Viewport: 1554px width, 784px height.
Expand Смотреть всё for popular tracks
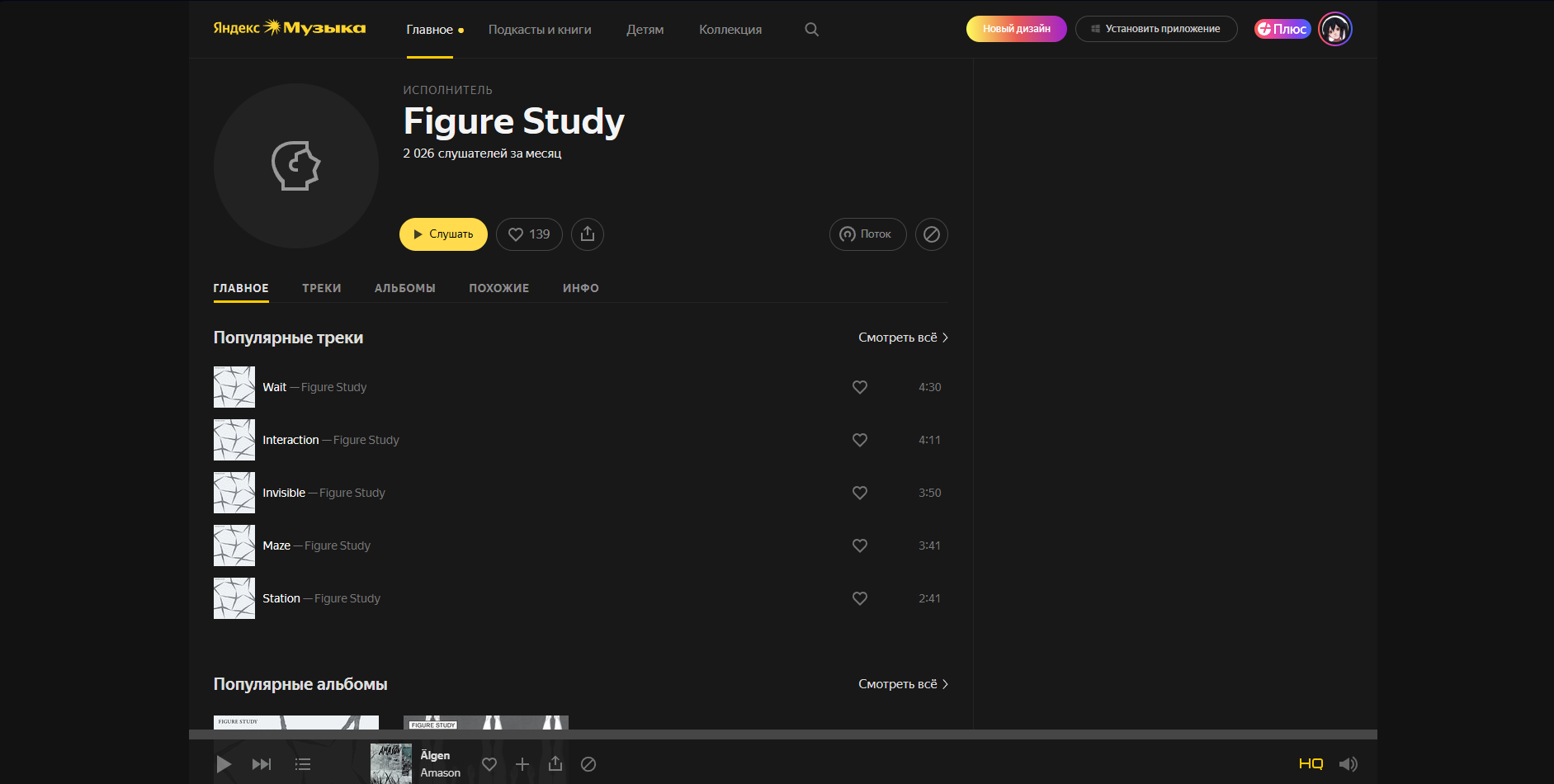click(x=903, y=338)
